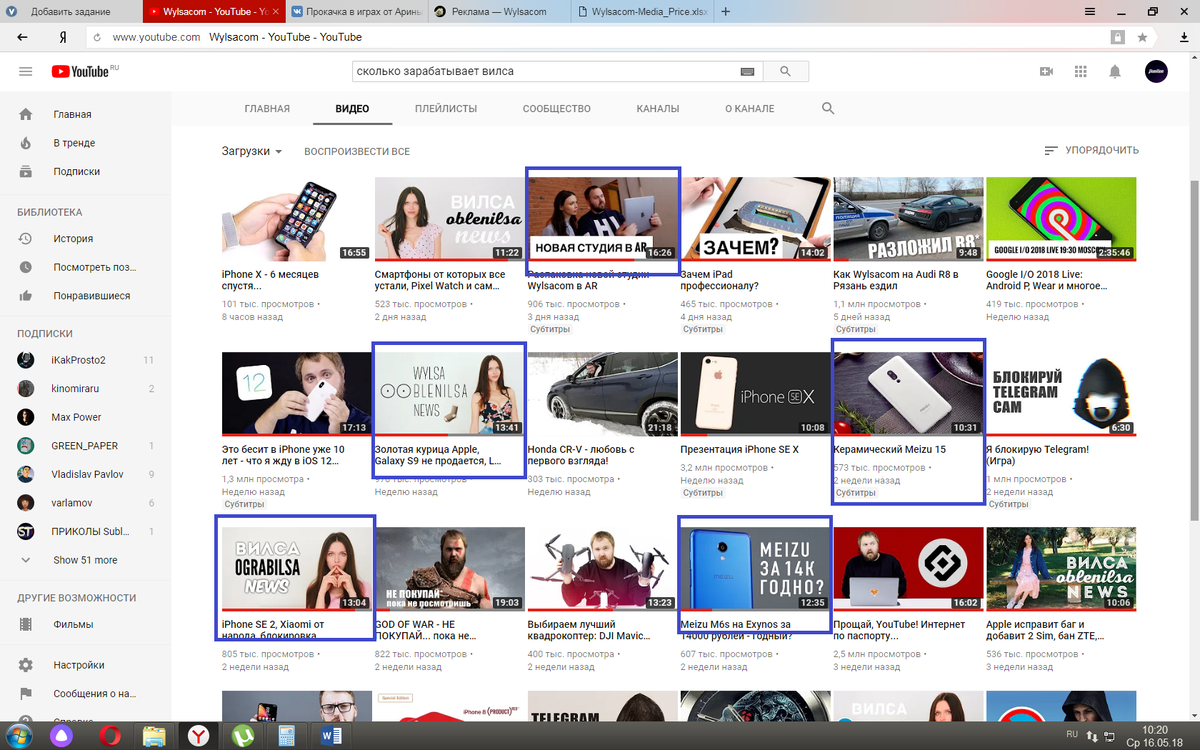Image resolution: width=1200 pixels, height=750 pixels.
Task: Open "Honda CR-V - любовь с первого взгляда!" title
Action: pos(581,455)
